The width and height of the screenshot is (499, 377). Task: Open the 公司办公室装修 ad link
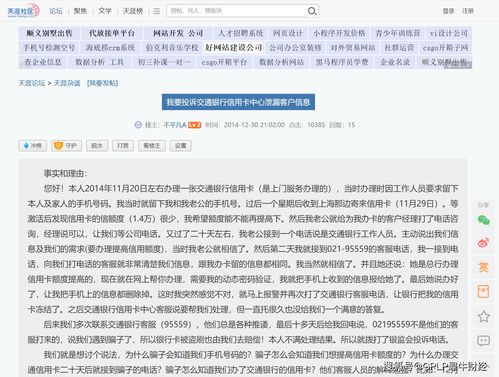(295, 47)
